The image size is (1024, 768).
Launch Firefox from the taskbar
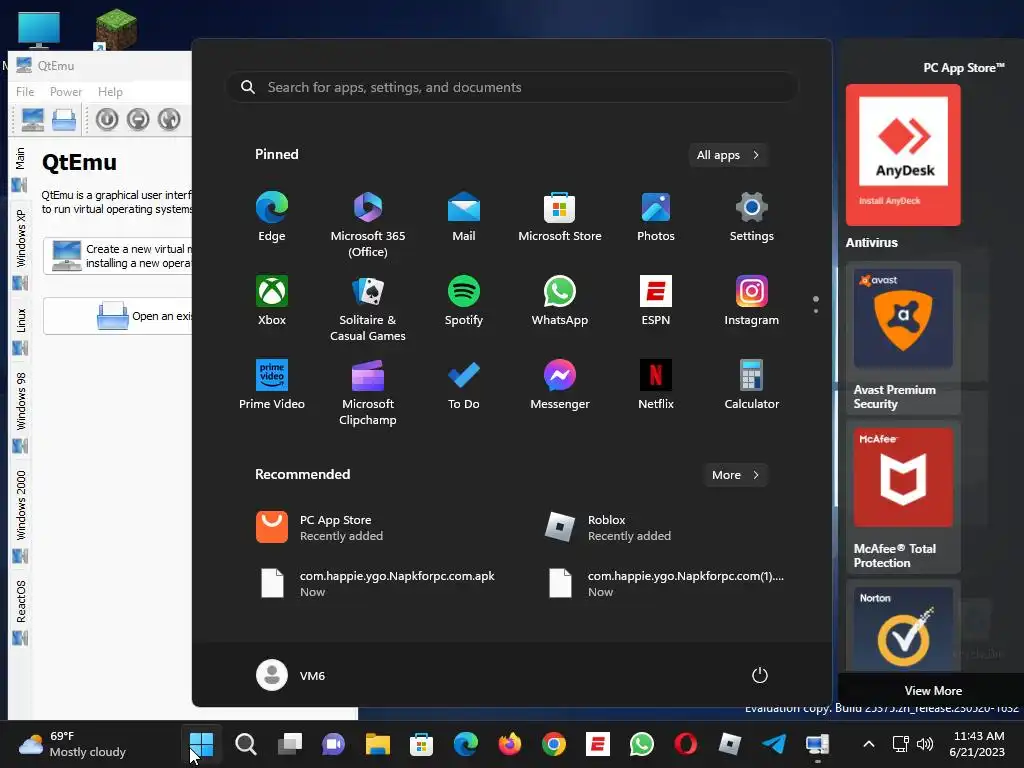tap(509, 744)
